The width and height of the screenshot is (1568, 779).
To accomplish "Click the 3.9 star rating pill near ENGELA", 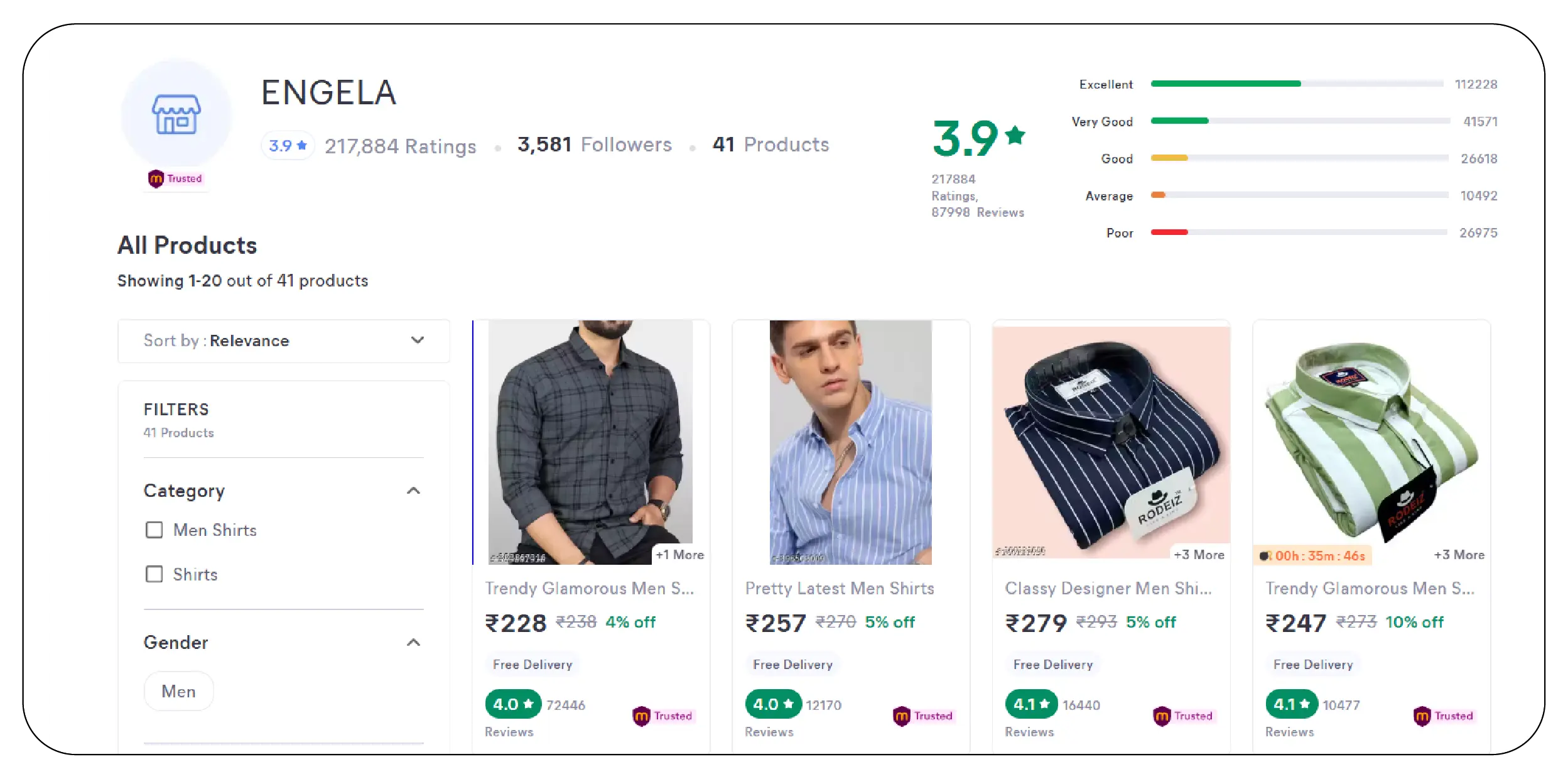I will tap(286, 145).
